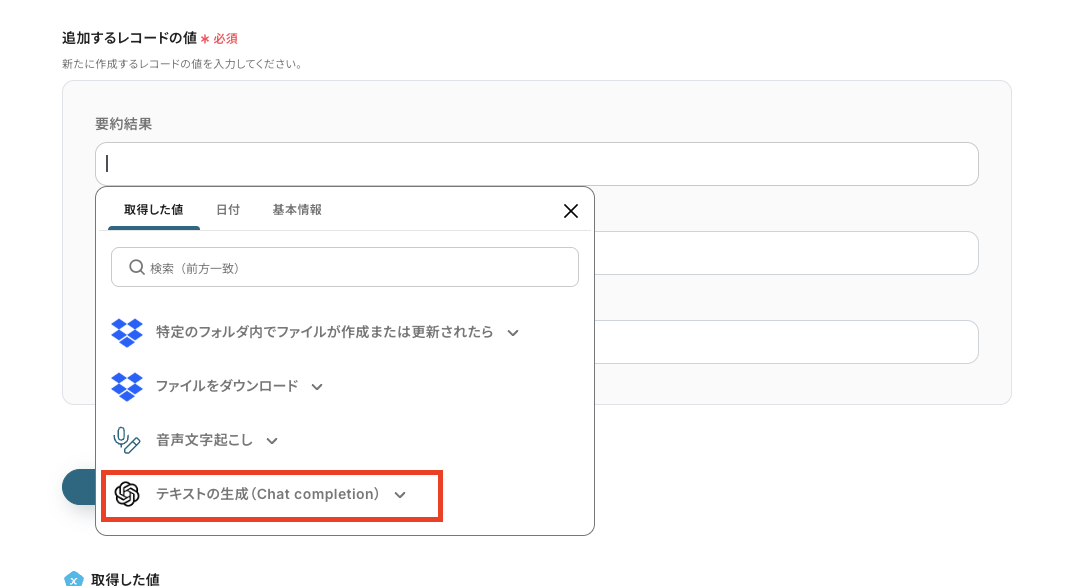Expand the テキストの生成 (Chat completion) chevron

[x=400, y=495]
